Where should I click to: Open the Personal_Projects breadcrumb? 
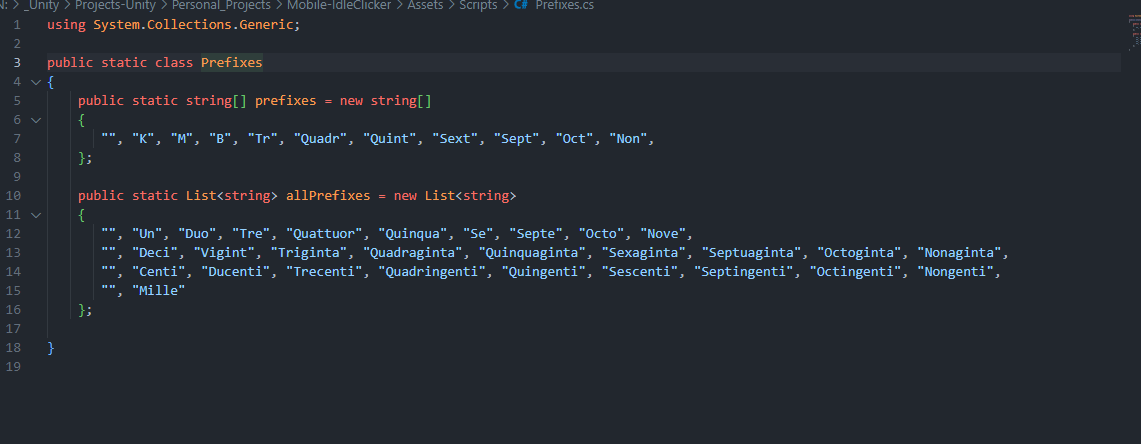(221, 6)
